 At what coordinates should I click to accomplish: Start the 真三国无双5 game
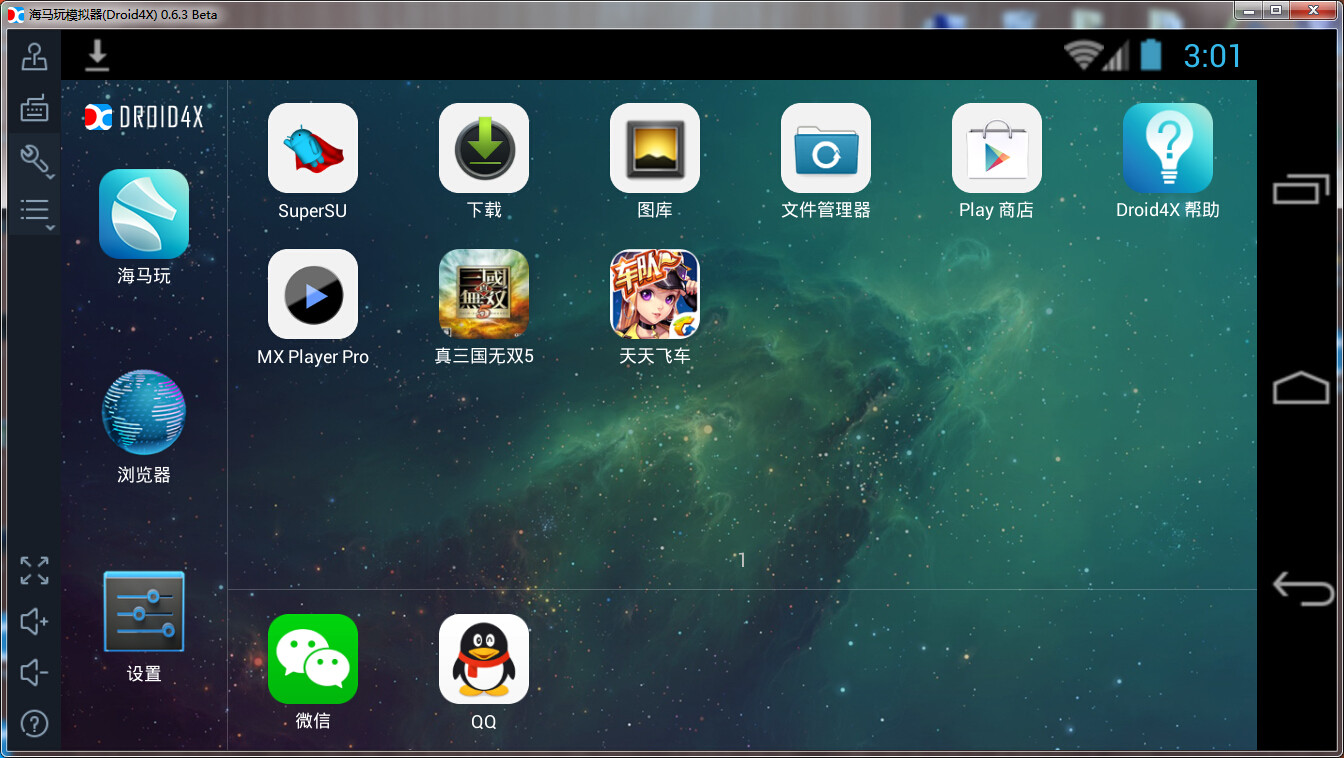(484, 294)
